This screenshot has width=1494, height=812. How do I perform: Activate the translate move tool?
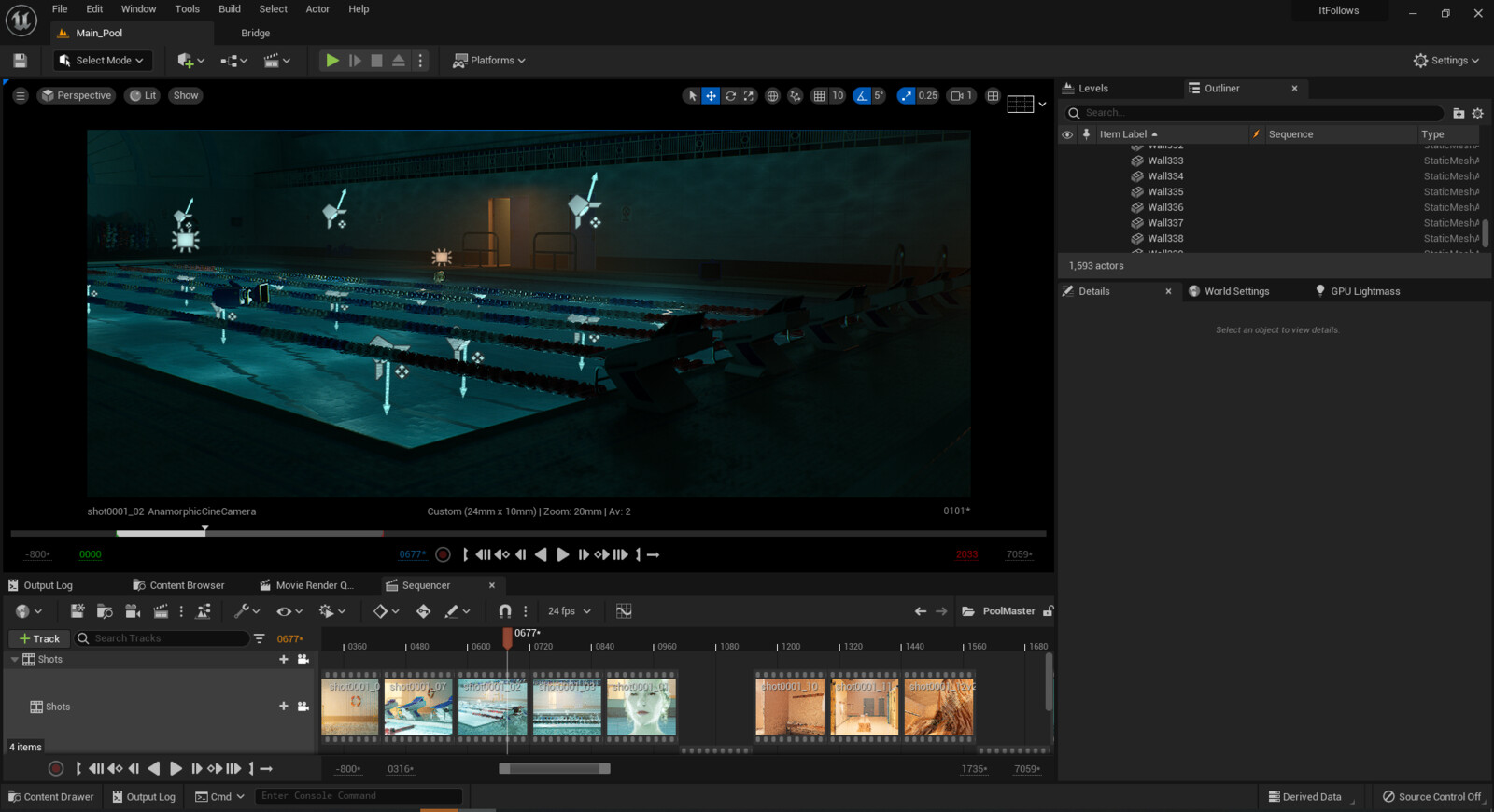[x=711, y=95]
